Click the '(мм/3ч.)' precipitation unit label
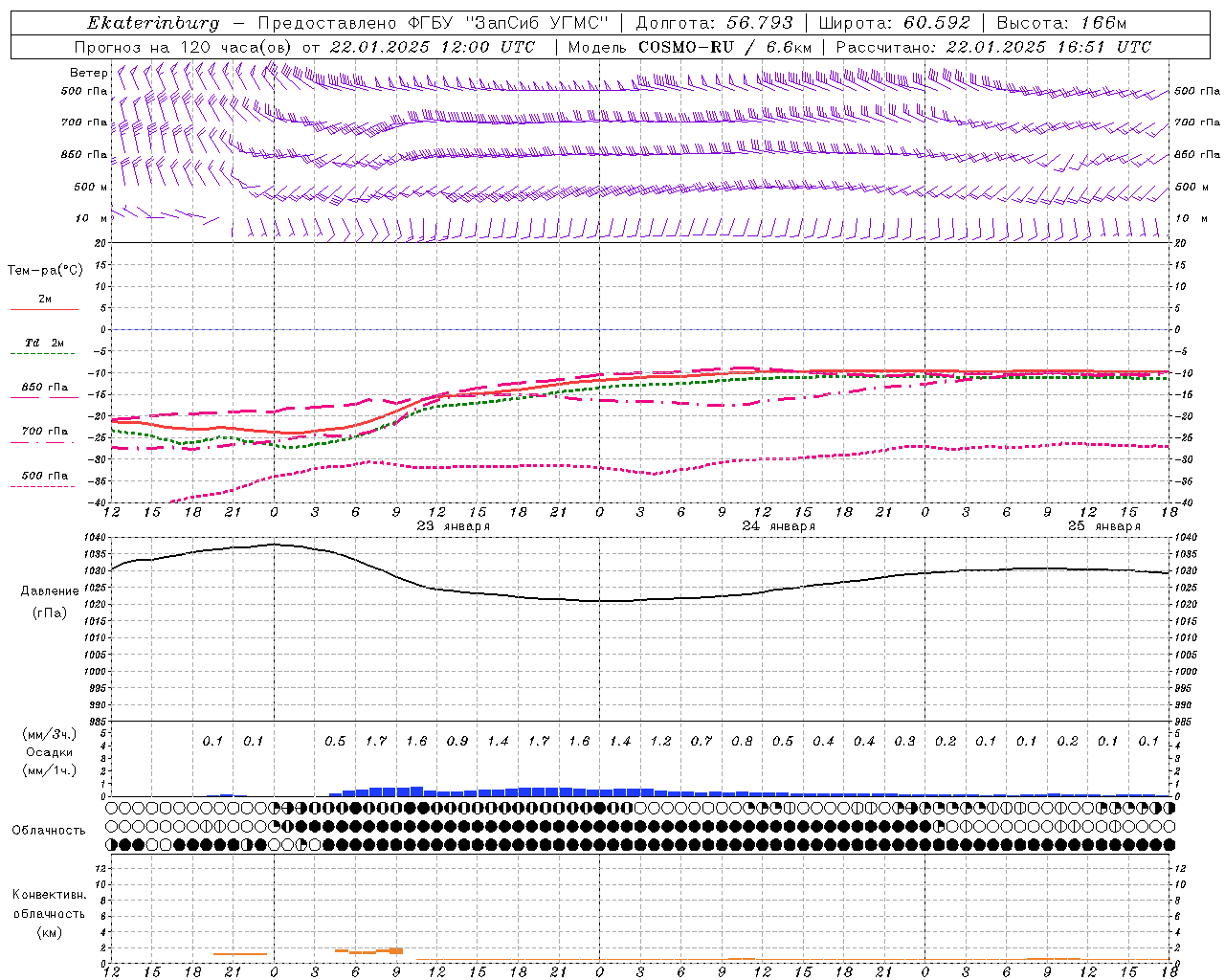The width and height of the screenshot is (1225, 980). (x=49, y=734)
